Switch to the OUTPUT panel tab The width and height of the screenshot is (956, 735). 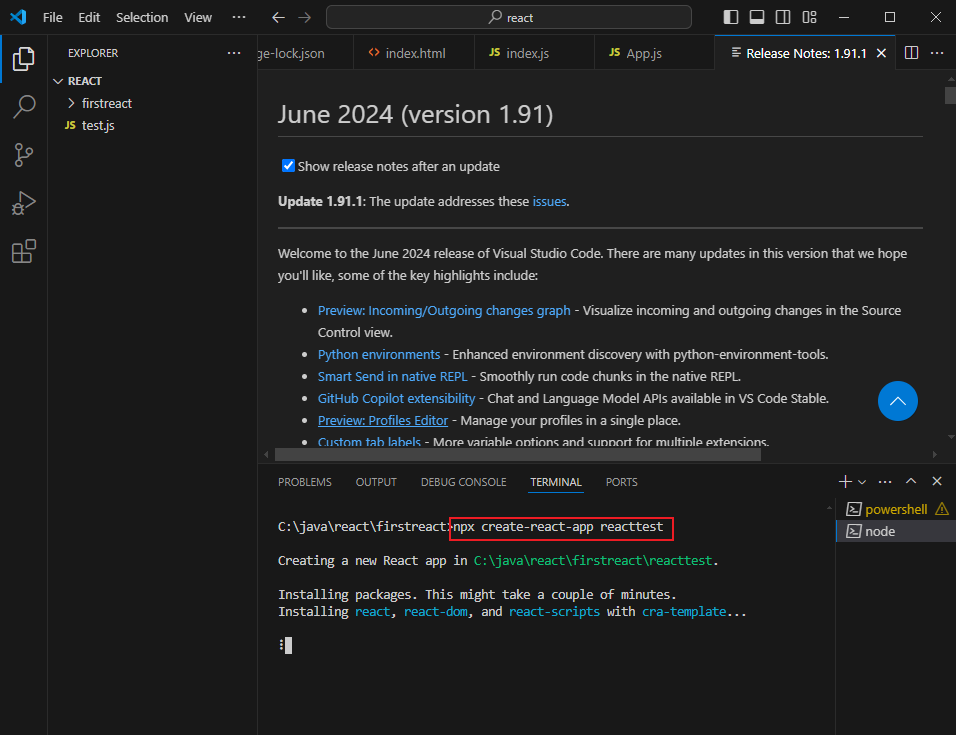(x=376, y=481)
